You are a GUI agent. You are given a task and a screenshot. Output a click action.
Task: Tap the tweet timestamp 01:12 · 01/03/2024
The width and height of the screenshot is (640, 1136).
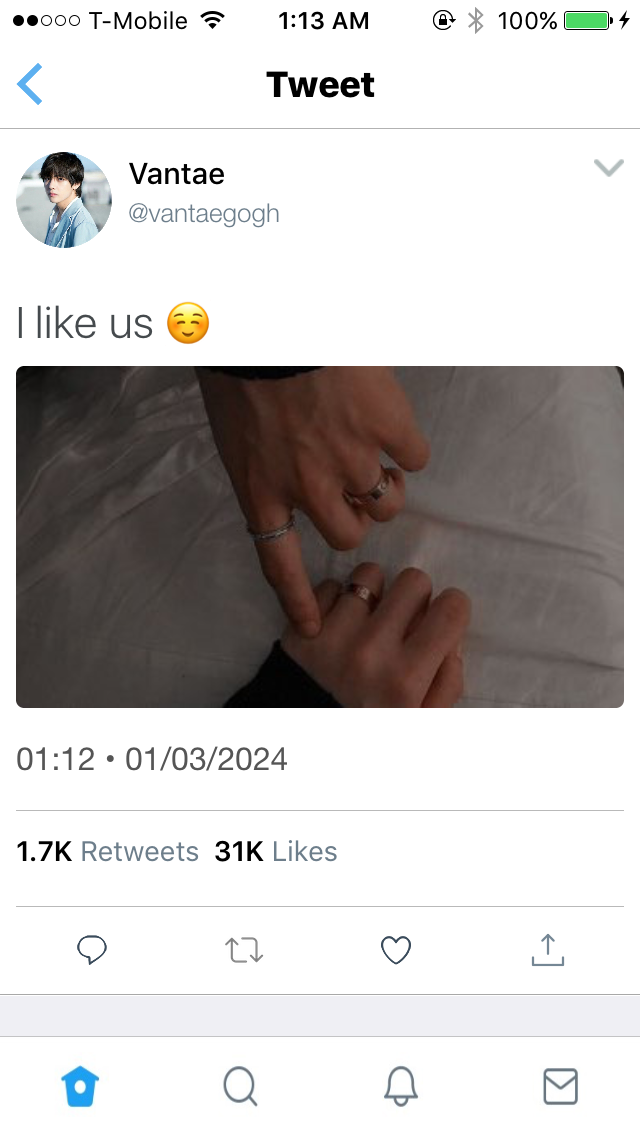151,759
